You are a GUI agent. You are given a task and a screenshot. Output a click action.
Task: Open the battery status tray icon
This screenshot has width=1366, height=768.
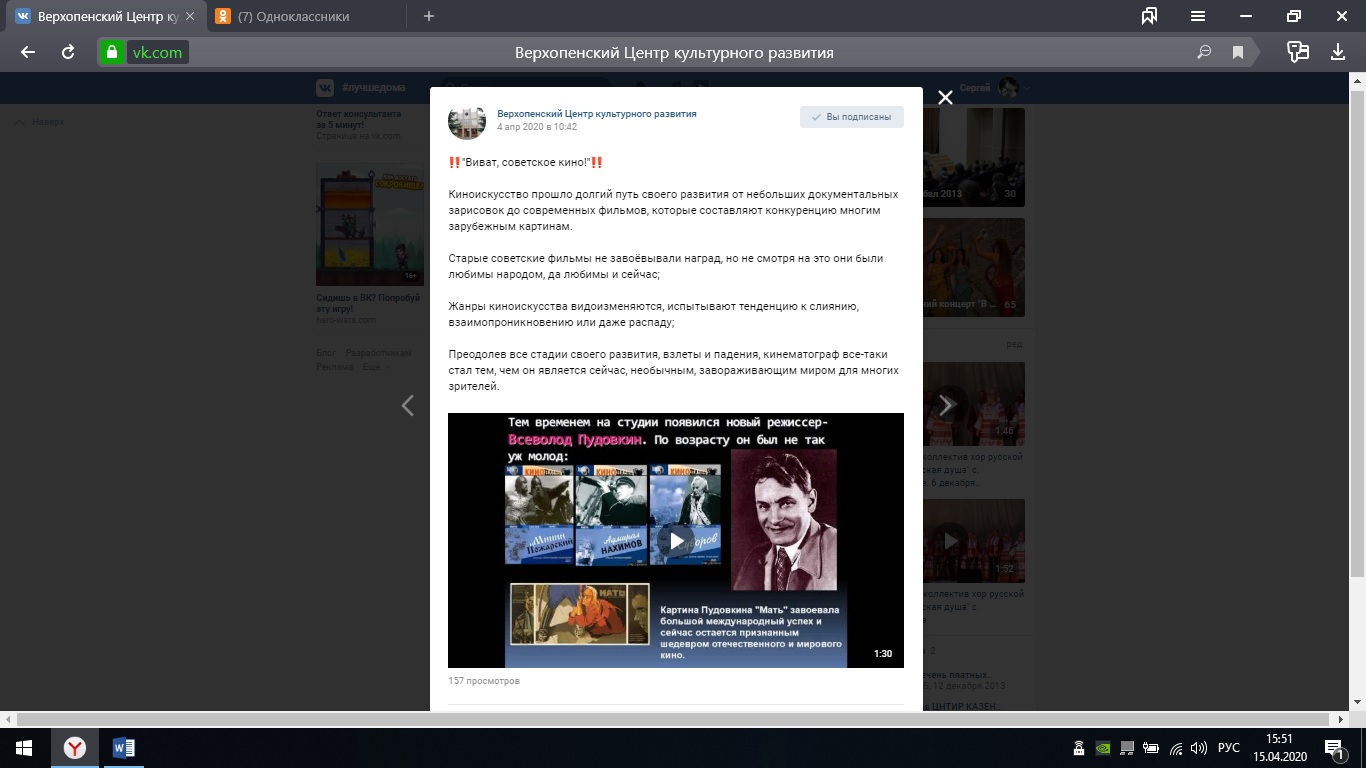click(1152, 748)
